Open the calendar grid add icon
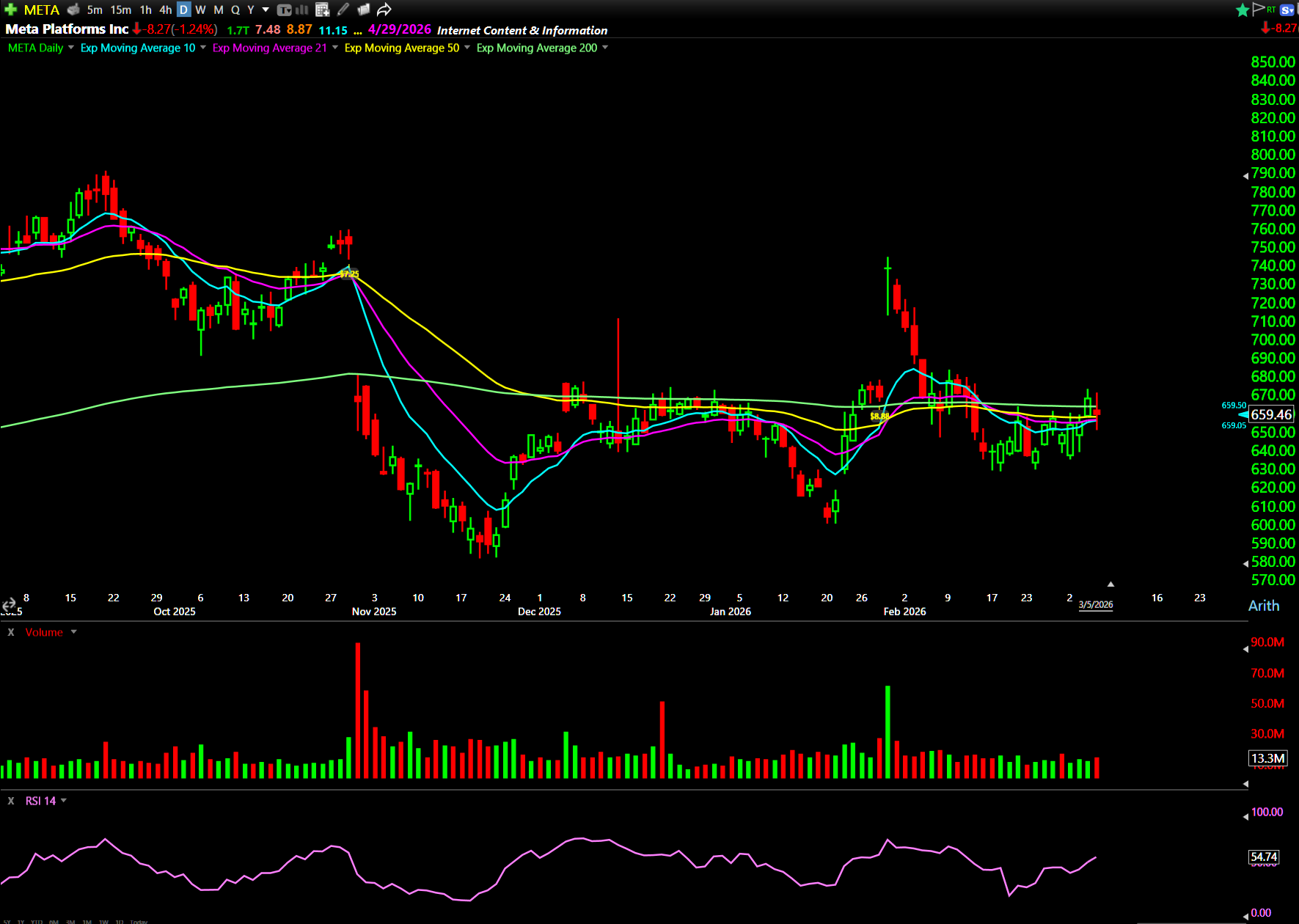This screenshot has height=924, width=1299. point(322,10)
